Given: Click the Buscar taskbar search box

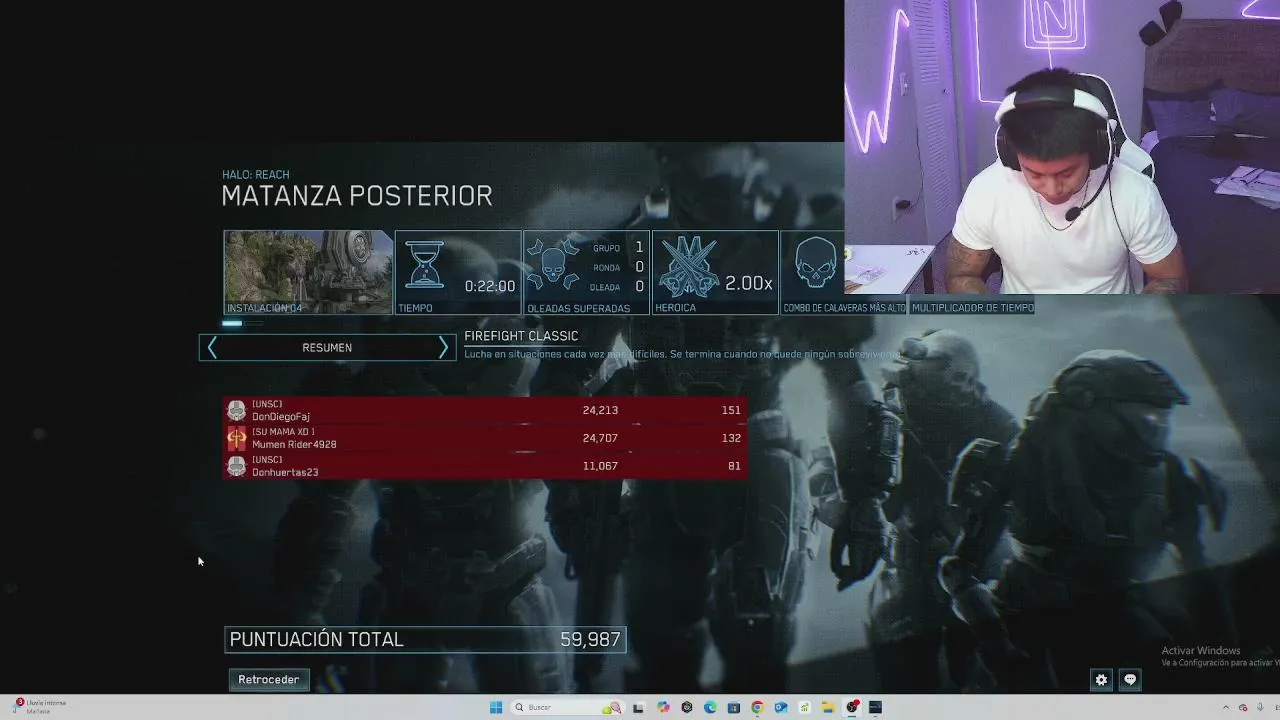Looking at the screenshot, I should [x=566, y=707].
